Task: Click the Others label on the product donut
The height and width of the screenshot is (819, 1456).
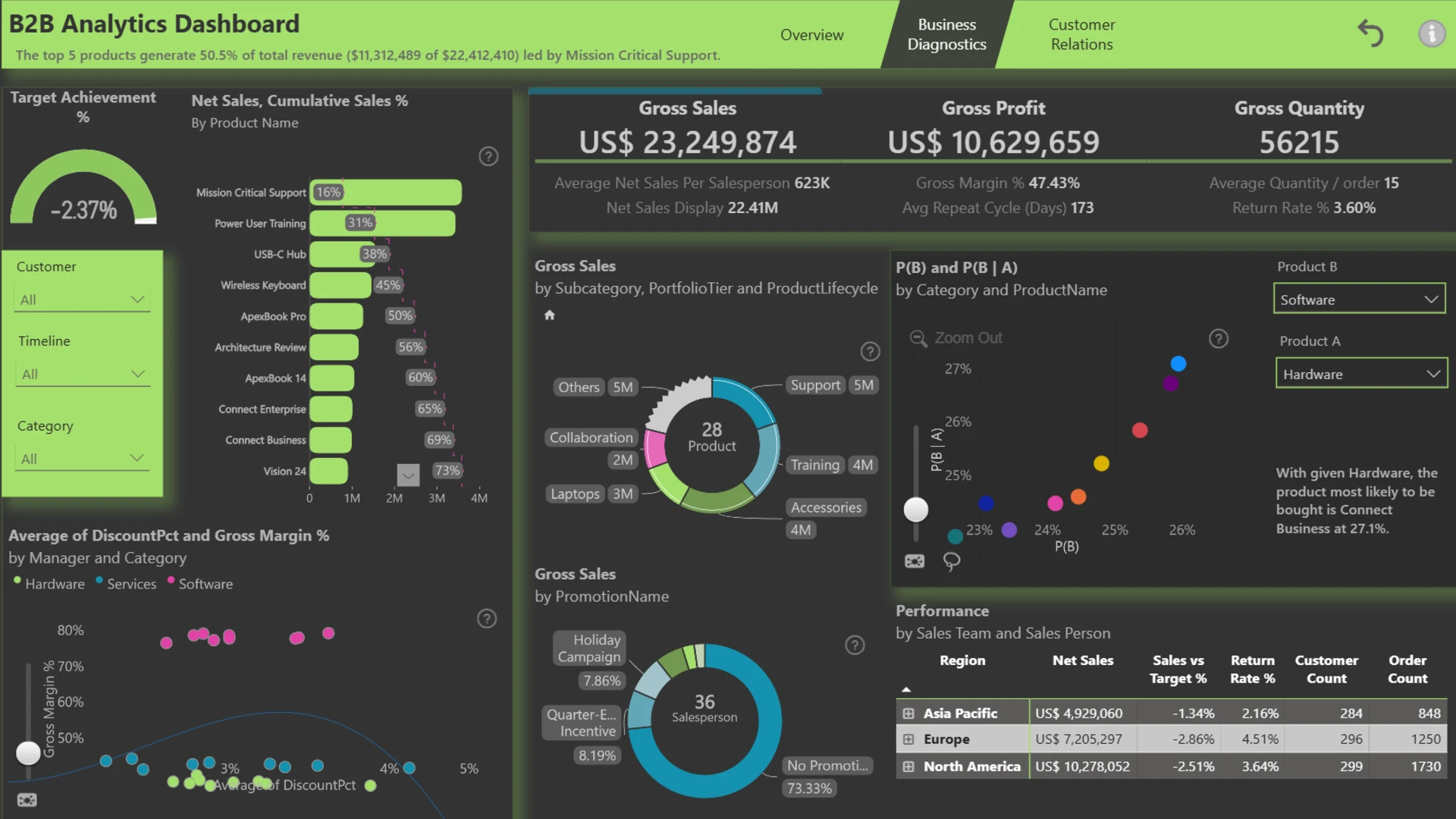Action: pos(579,388)
